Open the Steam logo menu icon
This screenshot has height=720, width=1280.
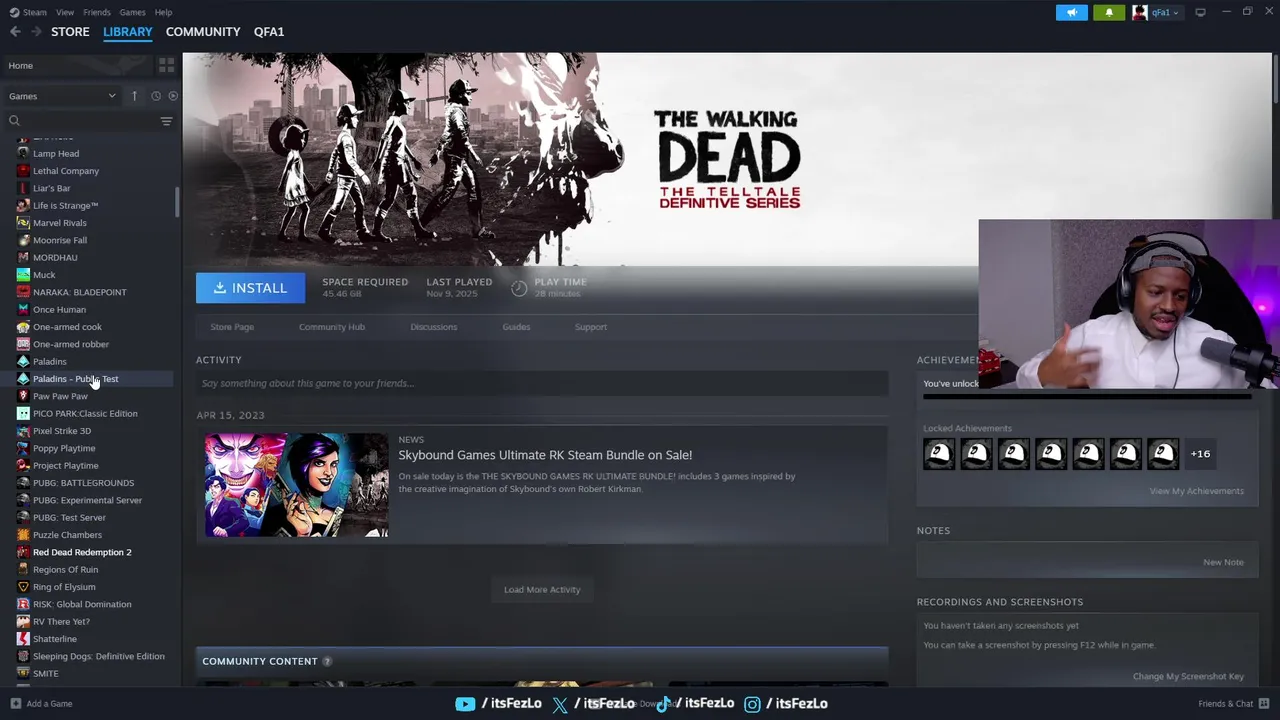pos(14,12)
